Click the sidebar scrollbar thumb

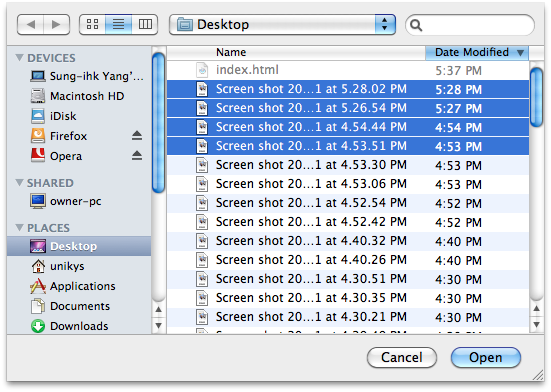point(158,123)
